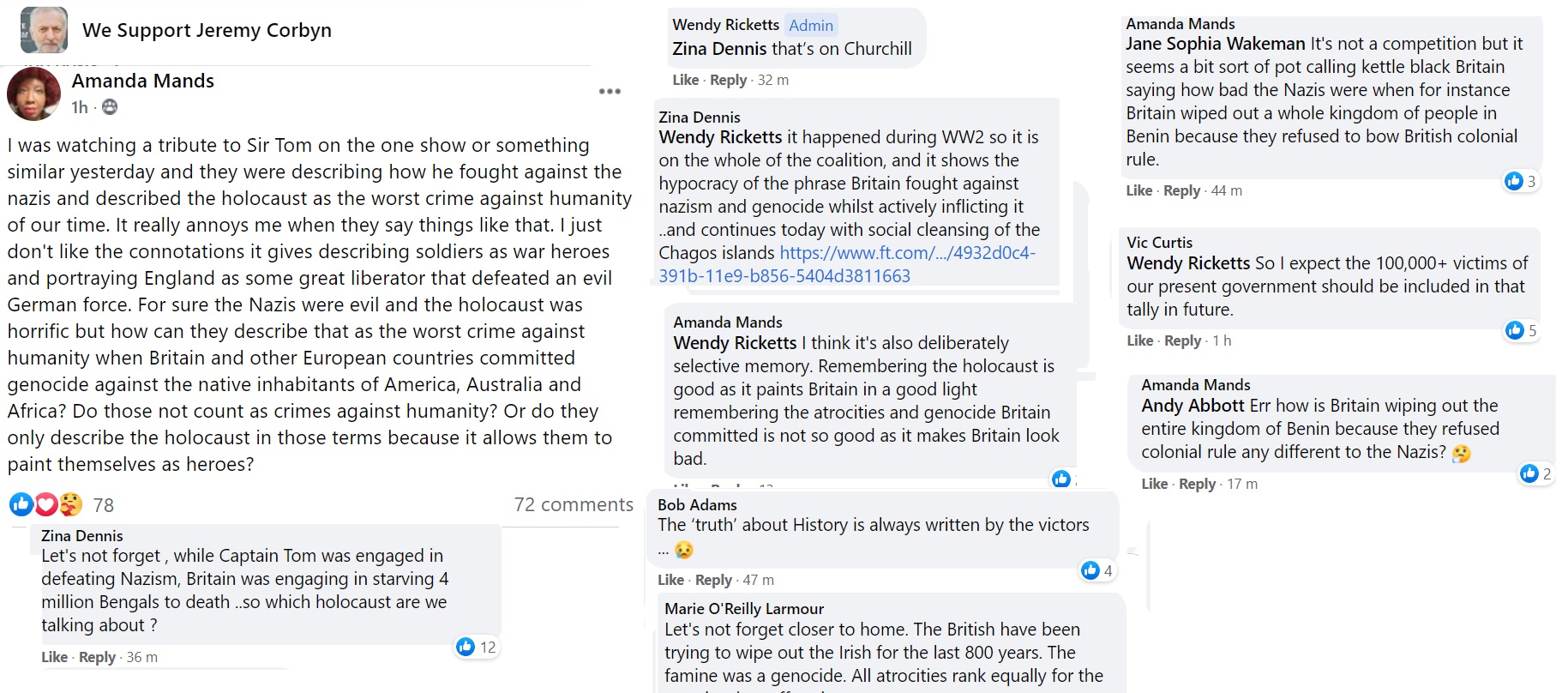The width and height of the screenshot is (1568, 693).
Task: Click Amanda Mands' profile picture on the post
Action: pos(33,93)
